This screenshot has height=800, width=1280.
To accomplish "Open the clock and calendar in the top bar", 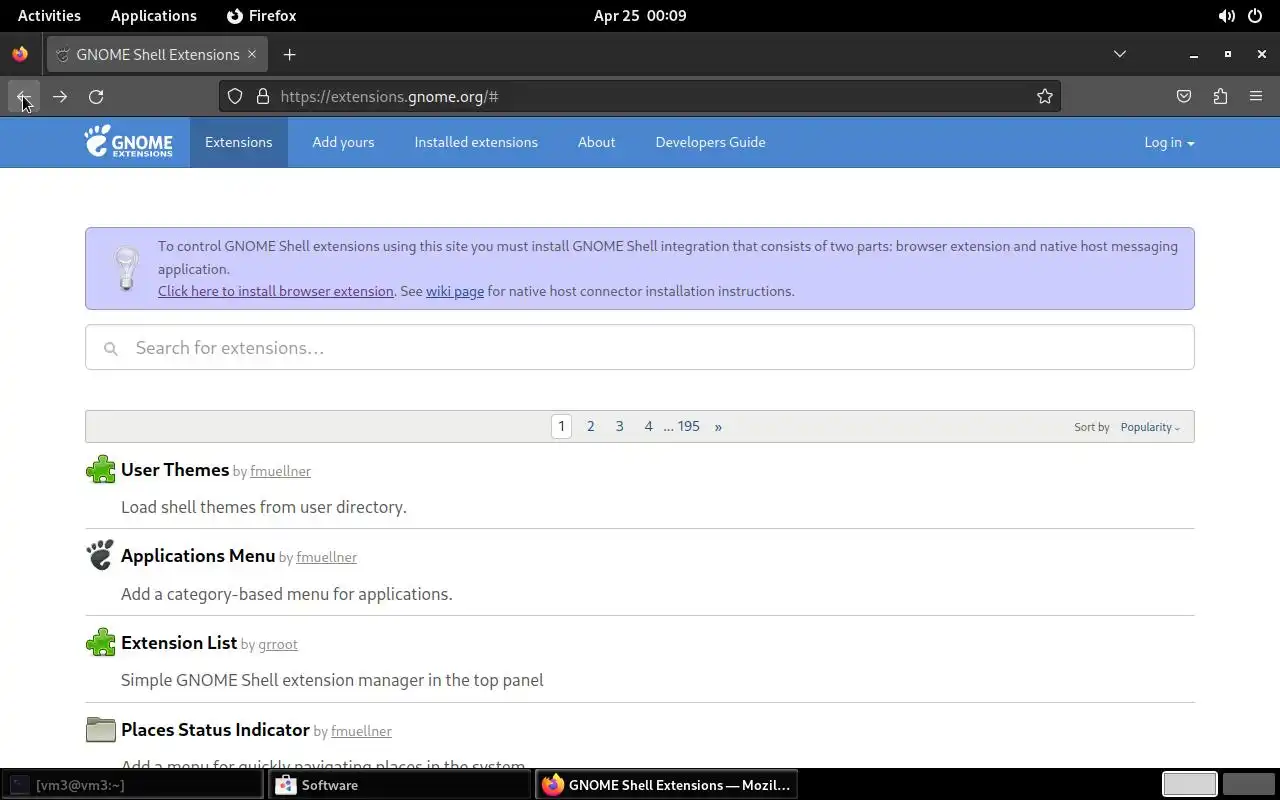I will pyautogui.click(x=640, y=16).
